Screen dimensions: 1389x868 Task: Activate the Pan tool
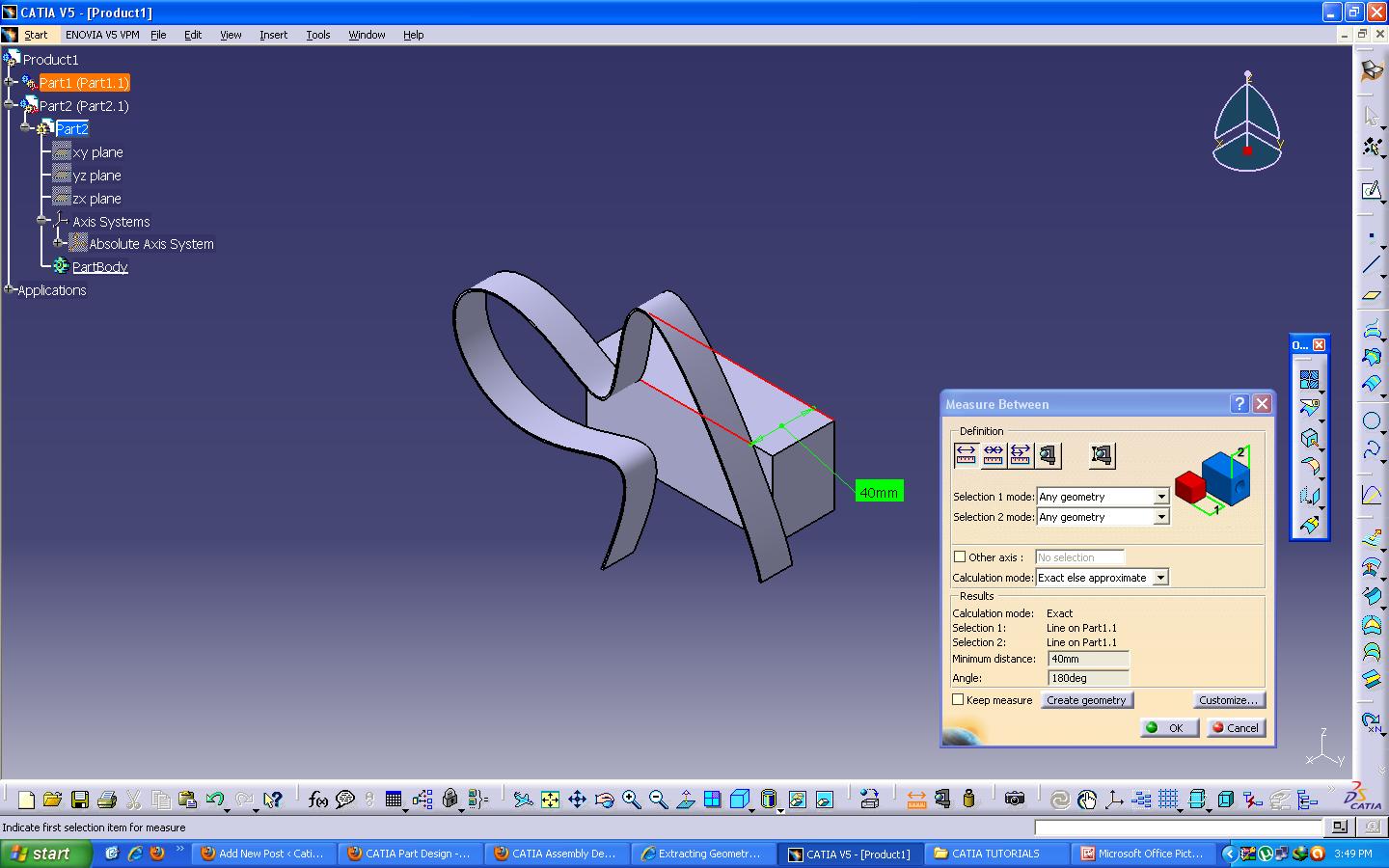tap(578, 800)
